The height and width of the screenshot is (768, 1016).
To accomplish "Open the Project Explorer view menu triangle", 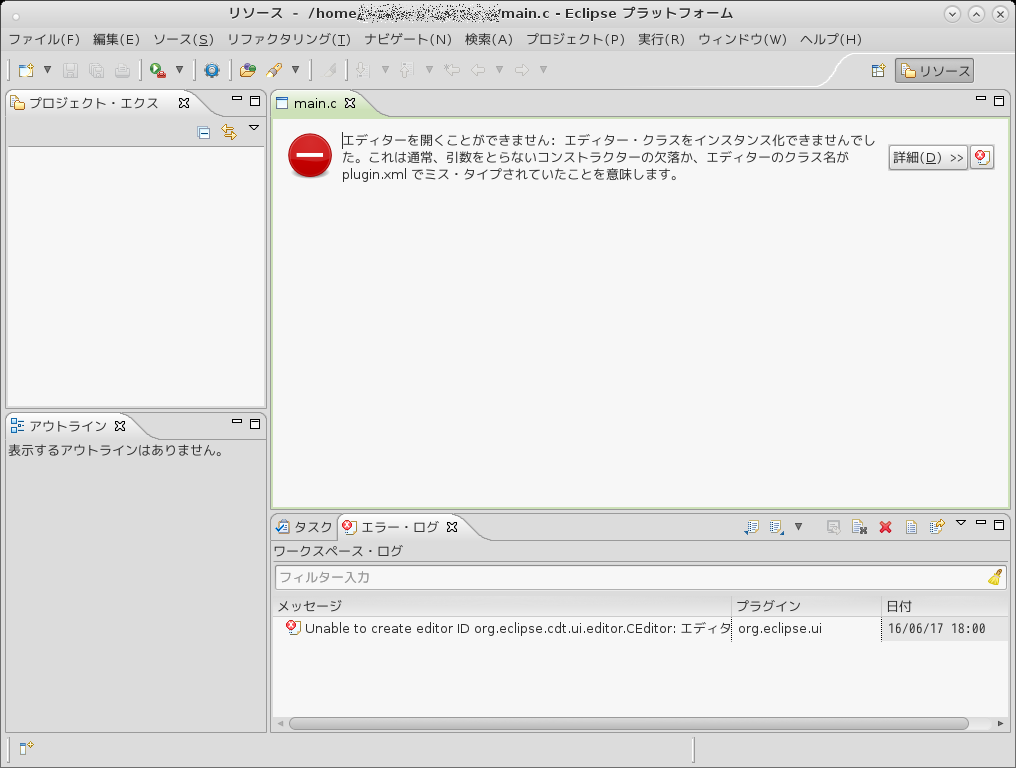I will [254, 128].
